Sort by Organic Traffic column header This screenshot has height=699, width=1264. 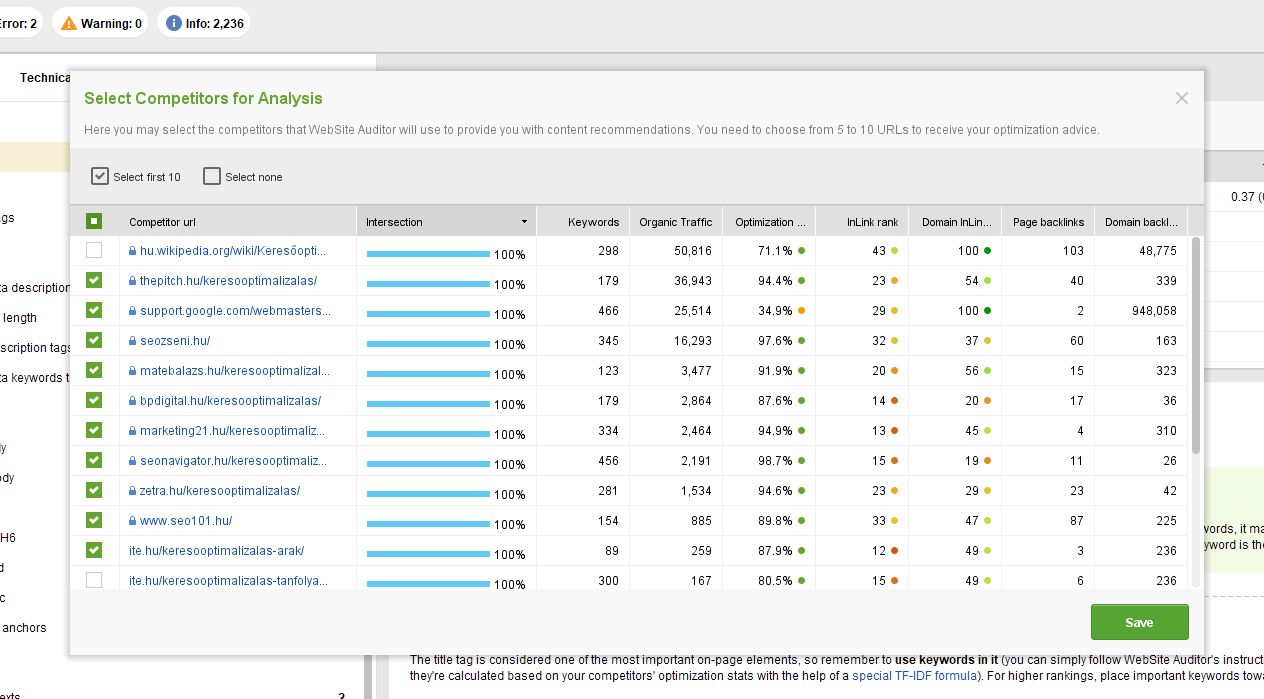tap(674, 222)
